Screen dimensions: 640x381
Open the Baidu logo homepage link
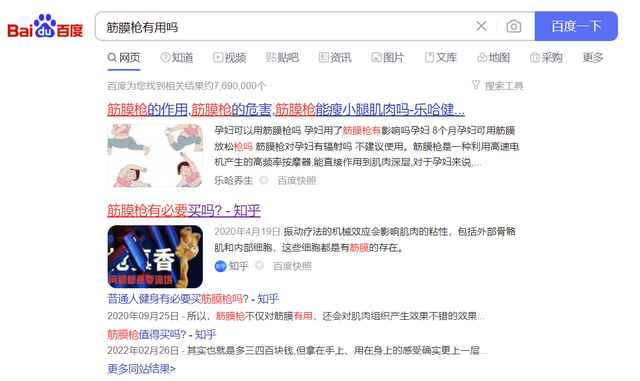45,27
